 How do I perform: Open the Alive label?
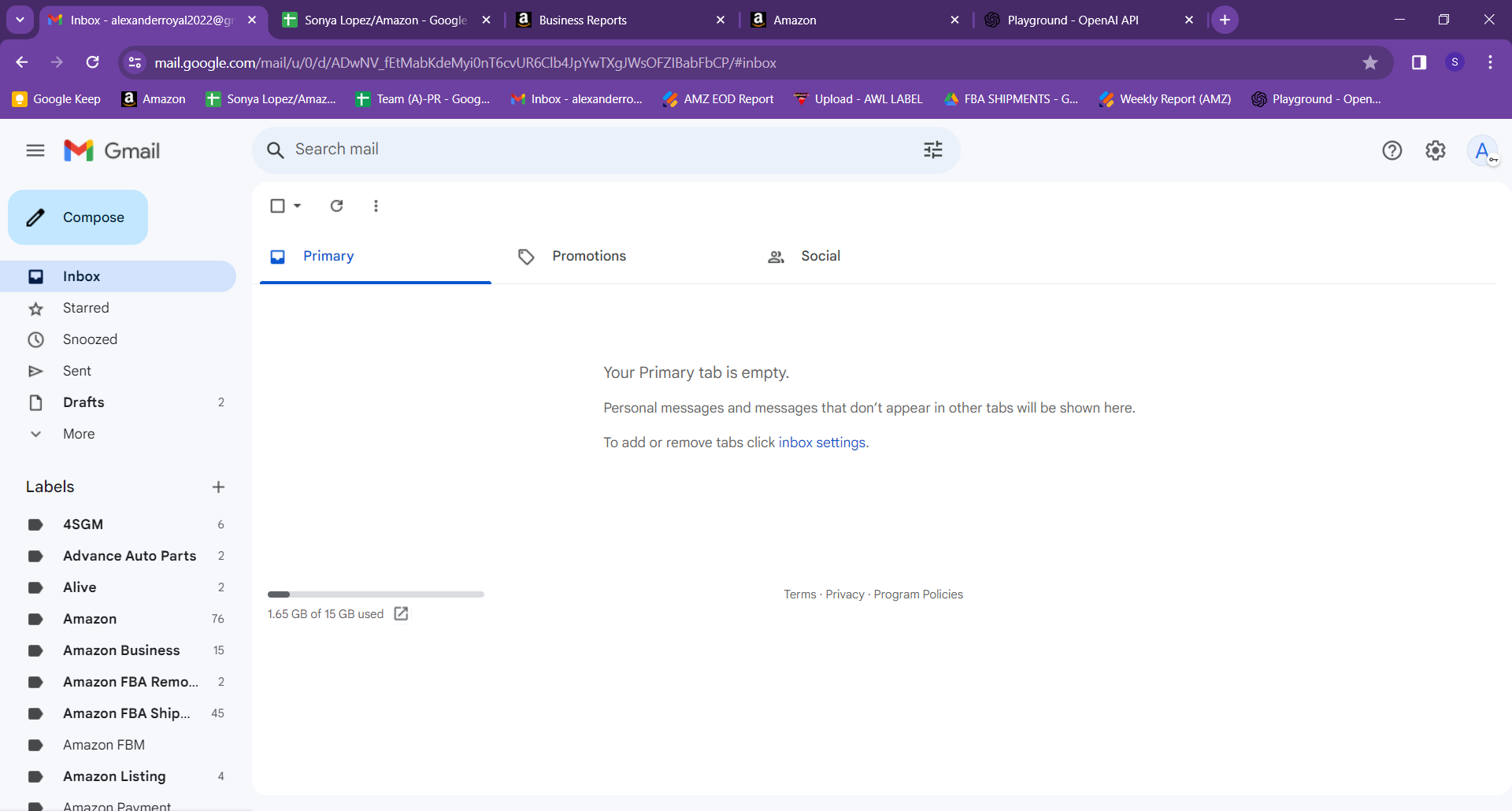pos(118,587)
